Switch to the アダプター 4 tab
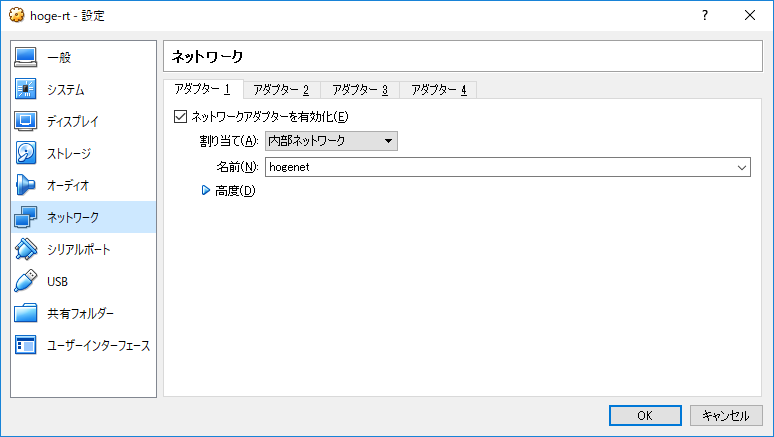This screenshot has width=774, height=437. click(x=438, y=90)
